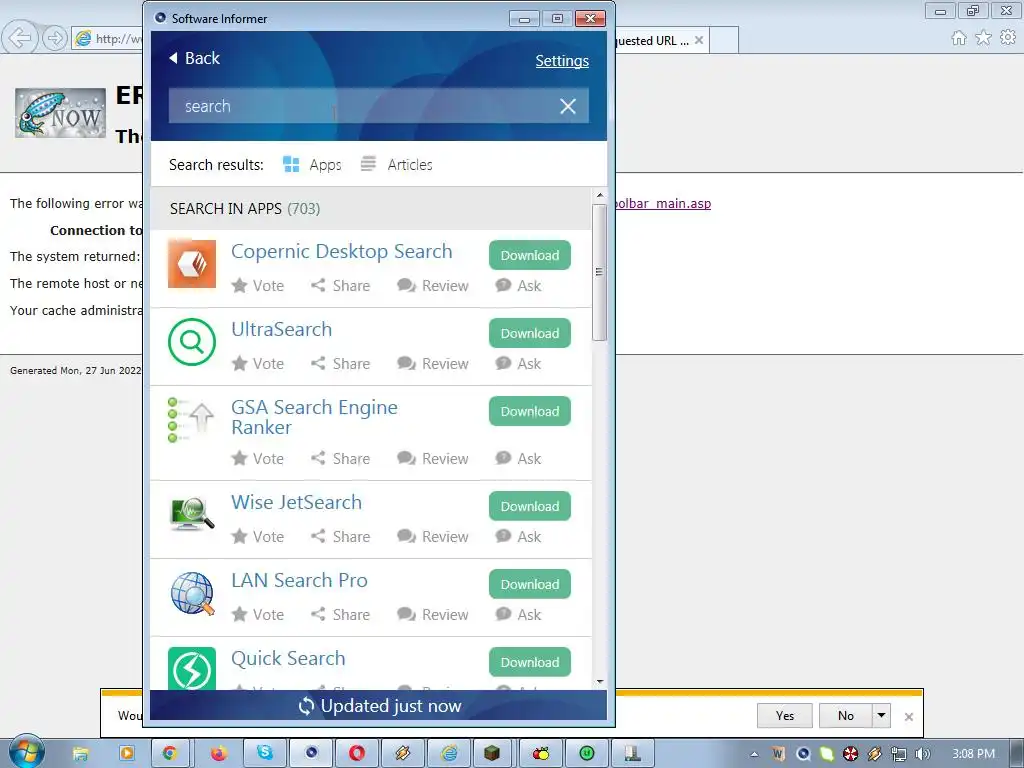Vote for LAN Search Pro
The height and width of the screenshot is (768, 1024).
258,615
